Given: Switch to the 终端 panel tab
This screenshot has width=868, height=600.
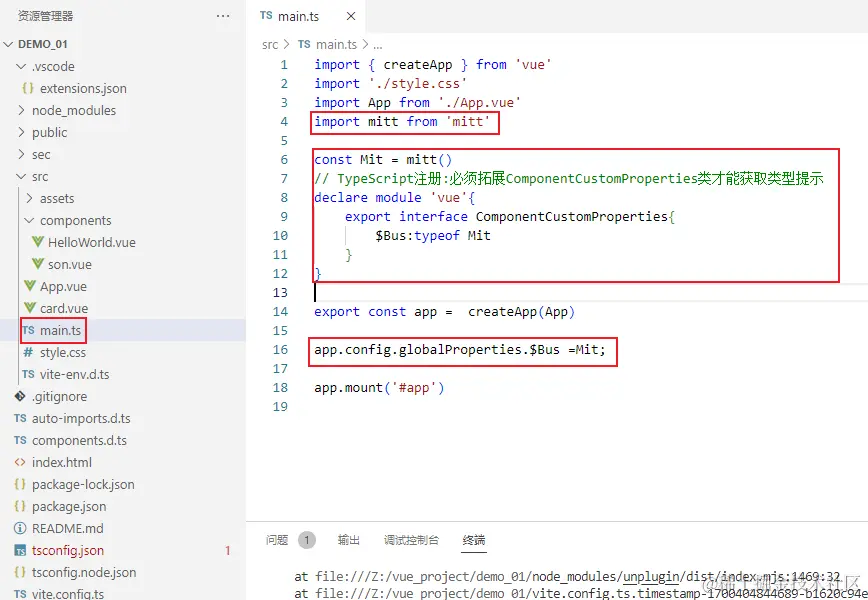Looking at the screenshot, I should 474,540.
